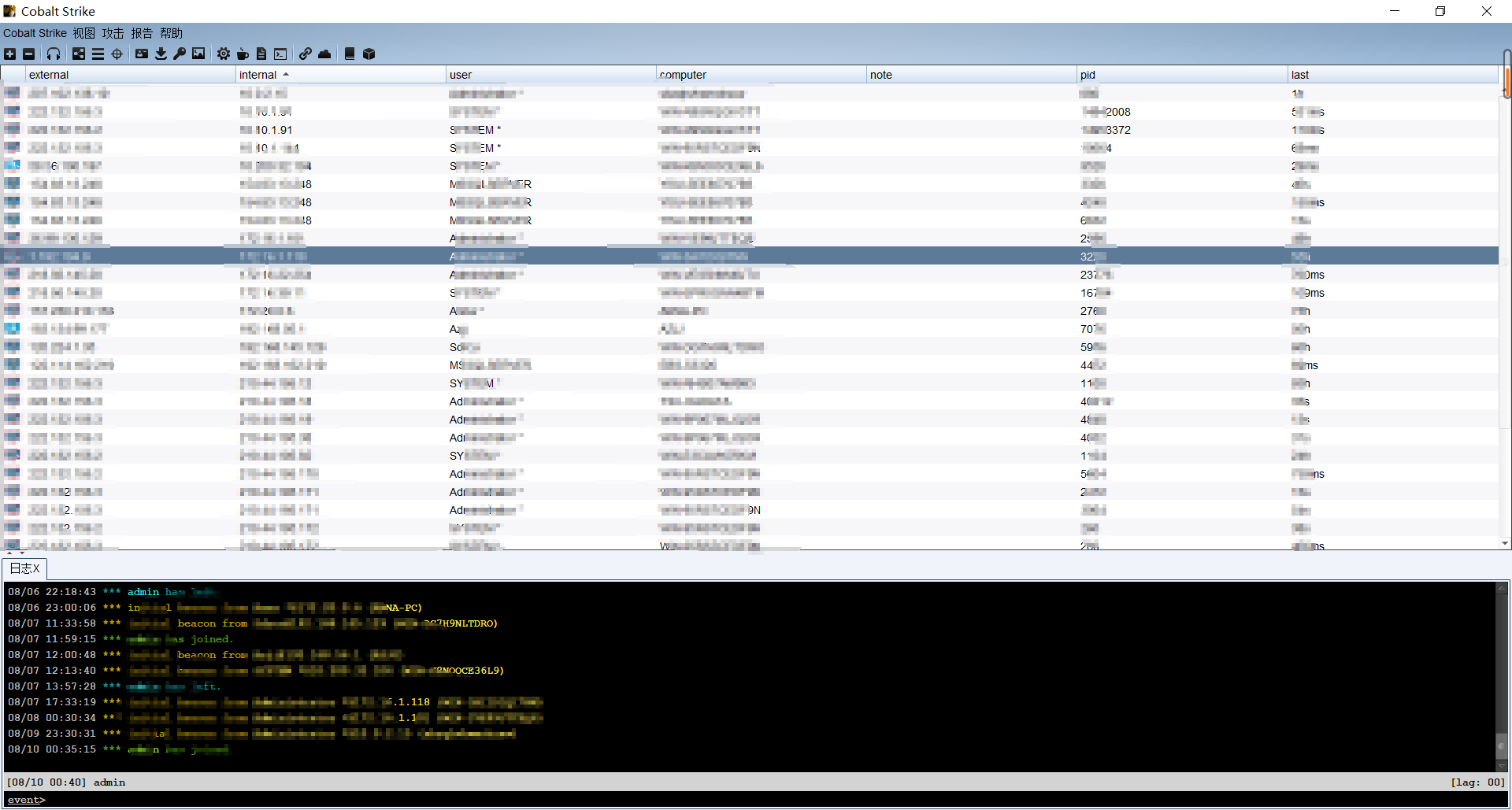Click the highlighted selected beacon row
The height and width of the screenshot is (810, 1512).
pos(750,257)
